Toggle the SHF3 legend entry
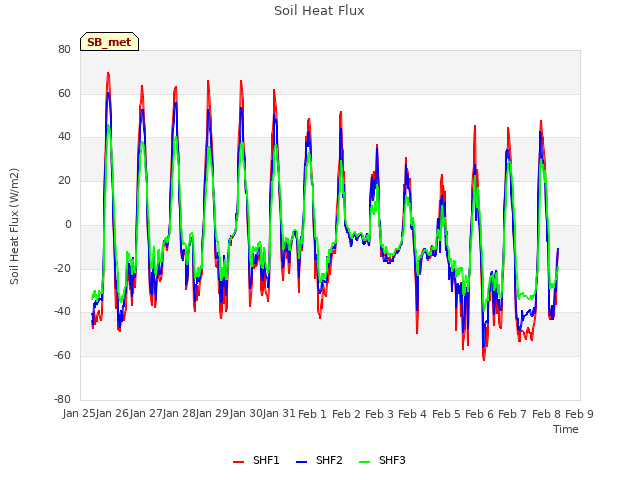The width and height of the screenshot is (640, 480). point(382,460)
